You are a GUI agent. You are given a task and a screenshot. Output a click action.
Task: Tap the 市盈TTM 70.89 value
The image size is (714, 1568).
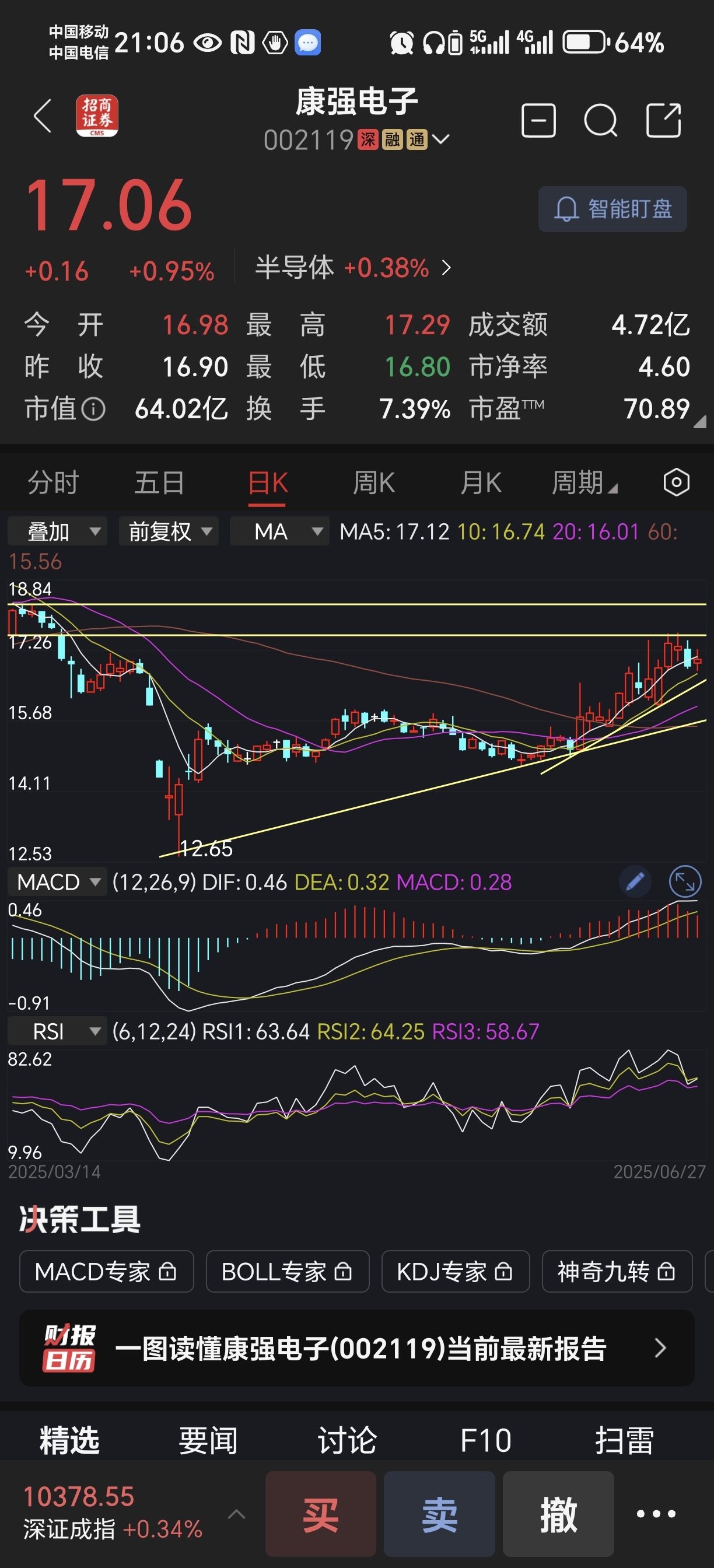pos(657,409)
